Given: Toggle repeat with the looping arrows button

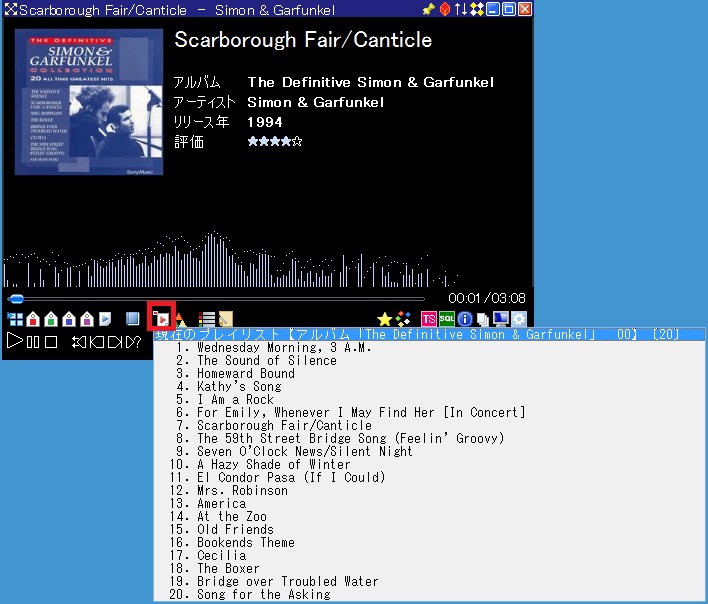Looking at the screenshot, I should (x=79, y=342).
